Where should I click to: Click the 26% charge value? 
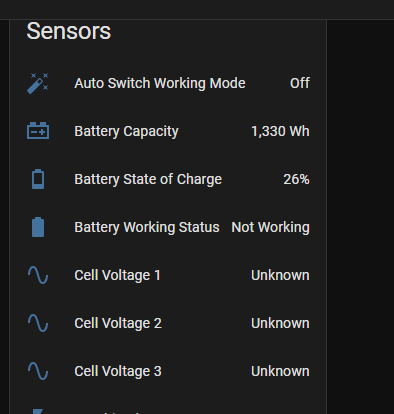[296, 179]
